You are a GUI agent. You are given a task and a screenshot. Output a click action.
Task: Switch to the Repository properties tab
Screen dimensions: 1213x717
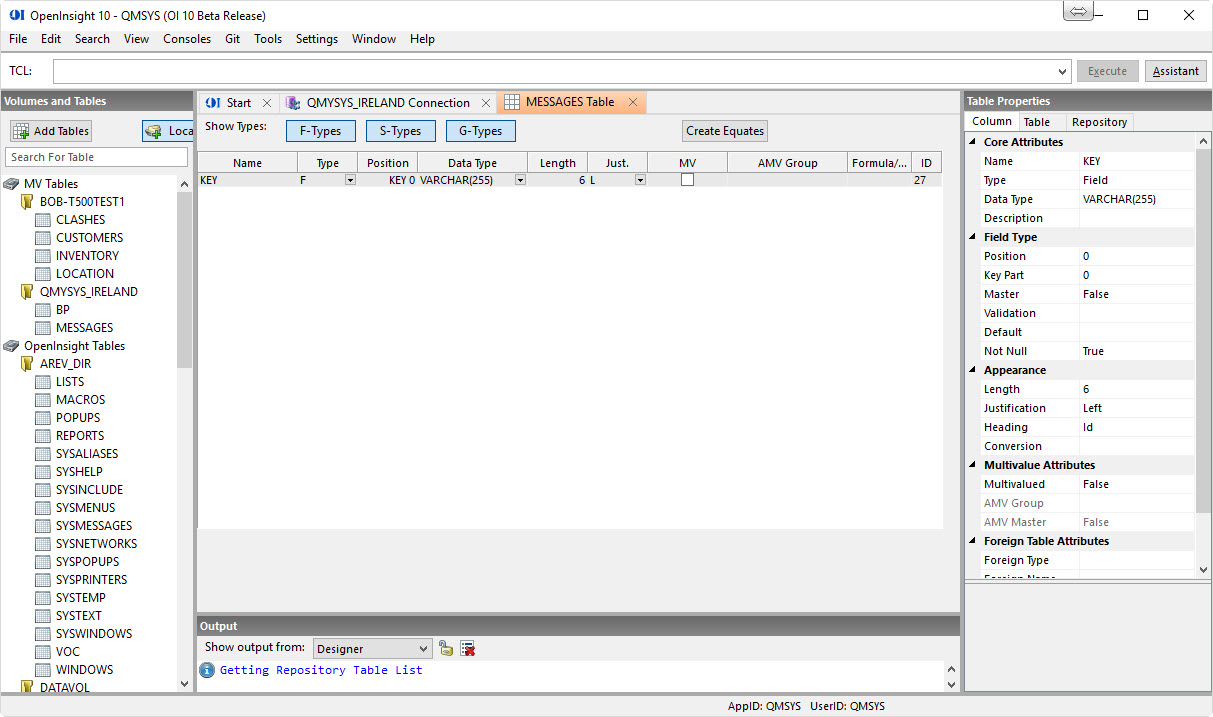point(1099,122)
